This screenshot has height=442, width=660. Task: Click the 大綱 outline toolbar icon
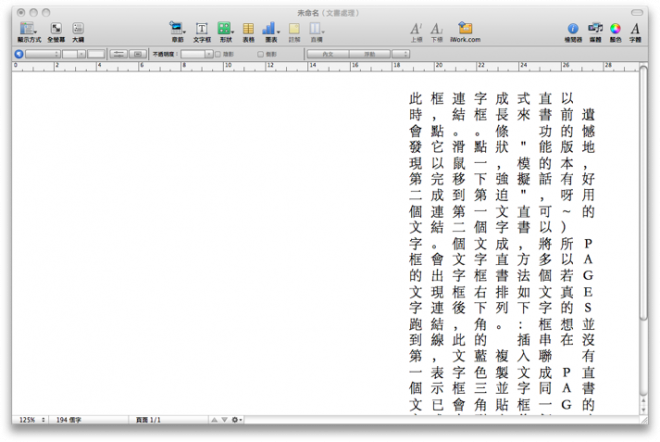click(78, 29)
